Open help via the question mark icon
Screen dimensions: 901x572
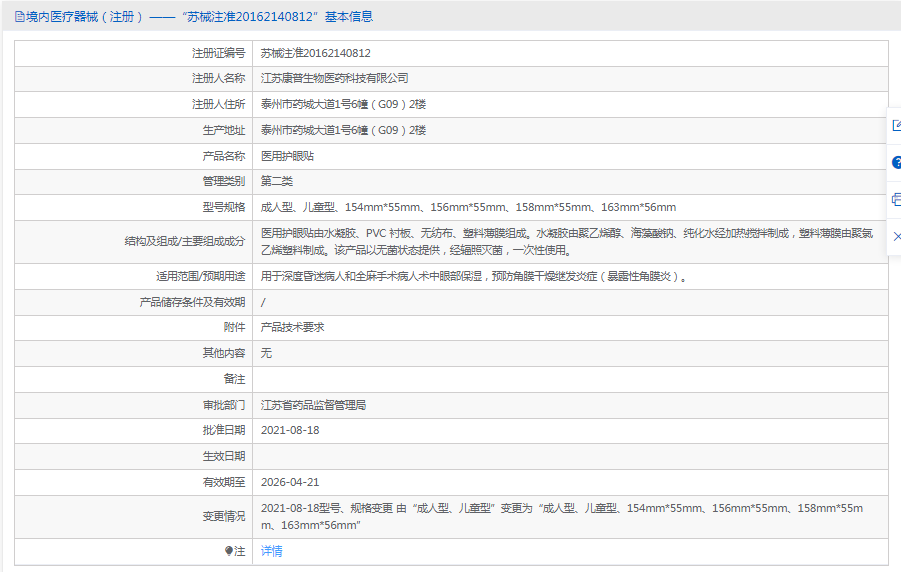click(x=896, y=162)
